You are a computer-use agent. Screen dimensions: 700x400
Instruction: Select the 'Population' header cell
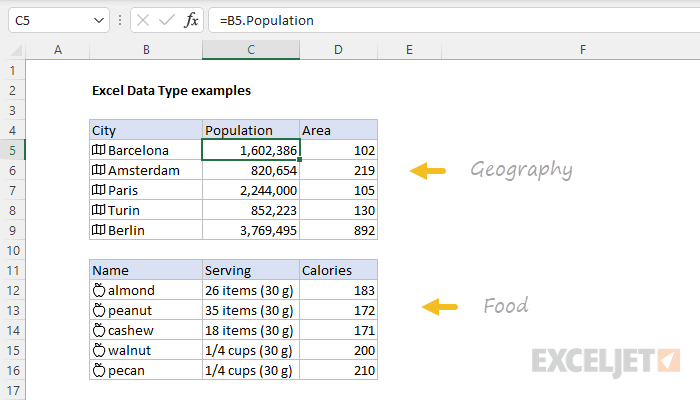click(x=251, y=130)
